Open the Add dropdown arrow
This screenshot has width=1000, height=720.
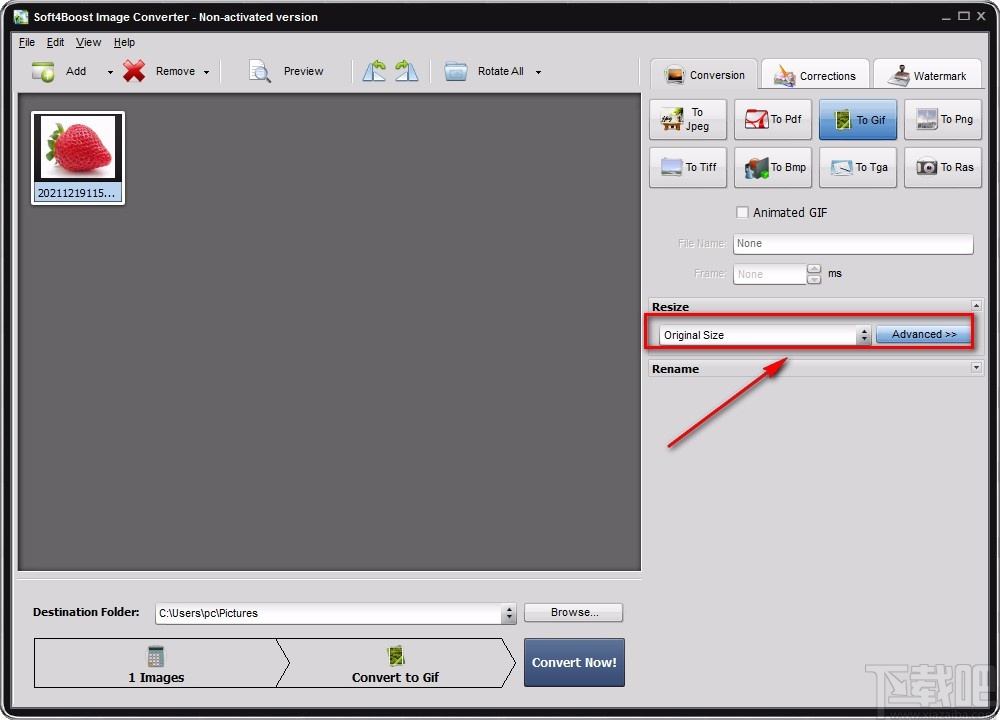click(110, 72)
